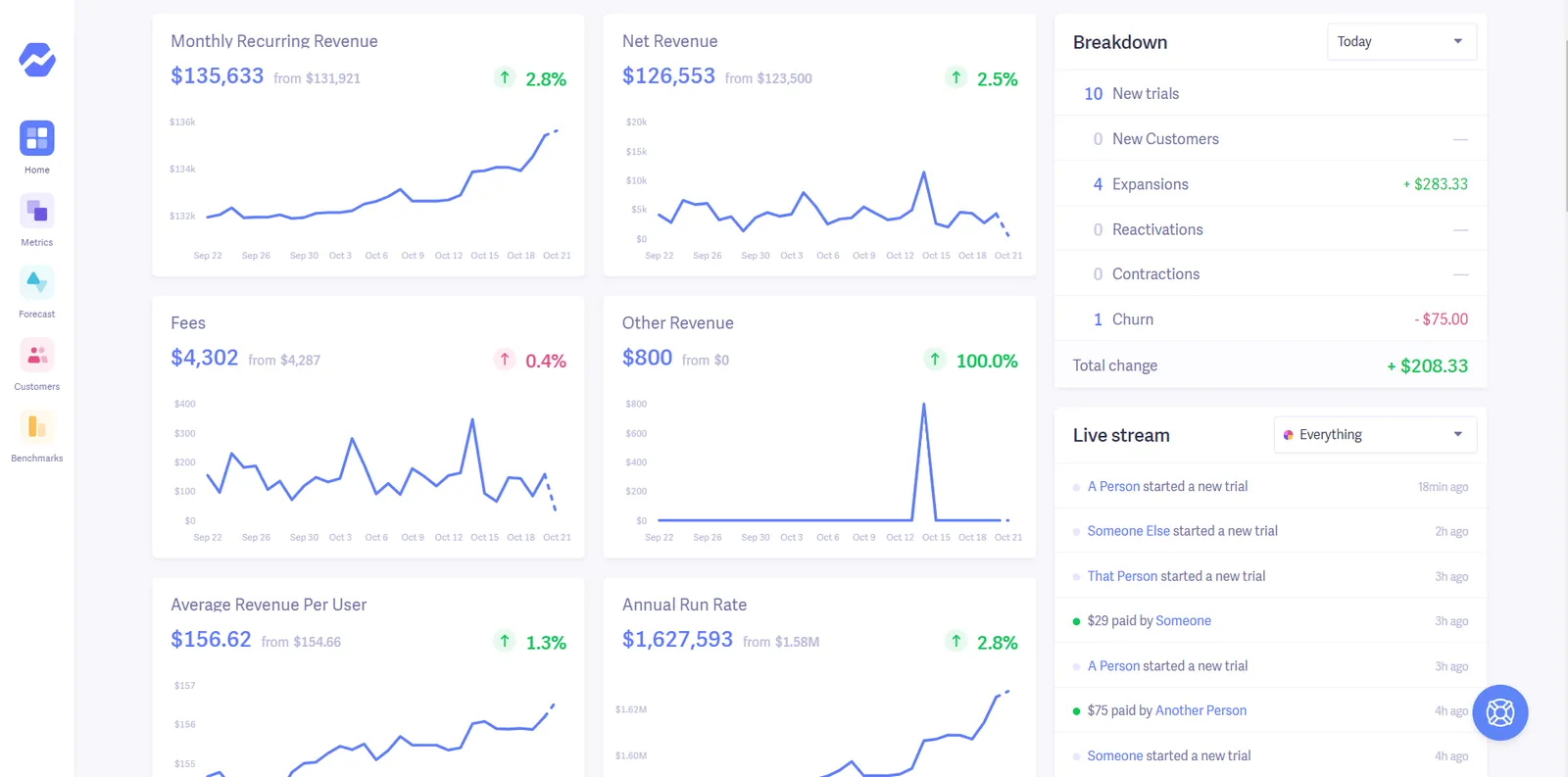The width and height of the screenshot is (1568, 777).
Task: Click the Live stream panel heading
Action: (1121, 435)
